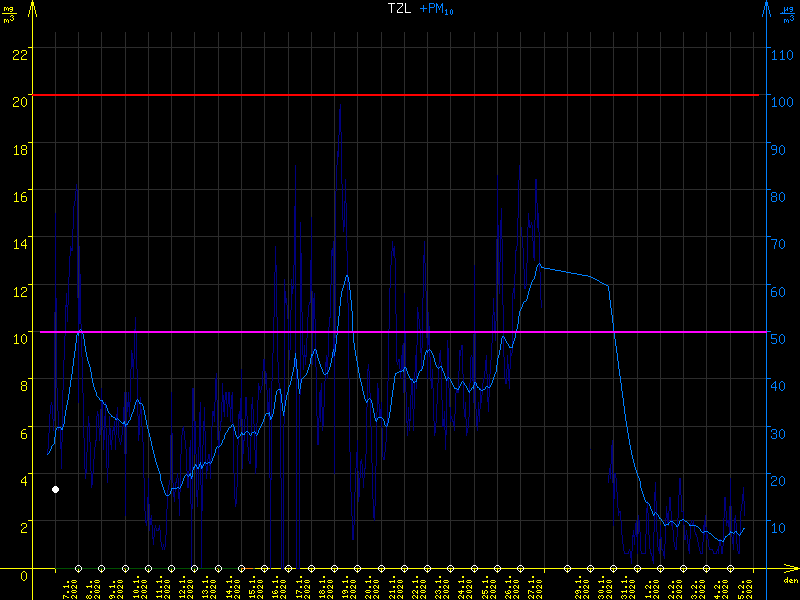Screen dimensions: 800x600
Task: Select the yellow mg/m3 unit label
Action: (x=9, y=13)
